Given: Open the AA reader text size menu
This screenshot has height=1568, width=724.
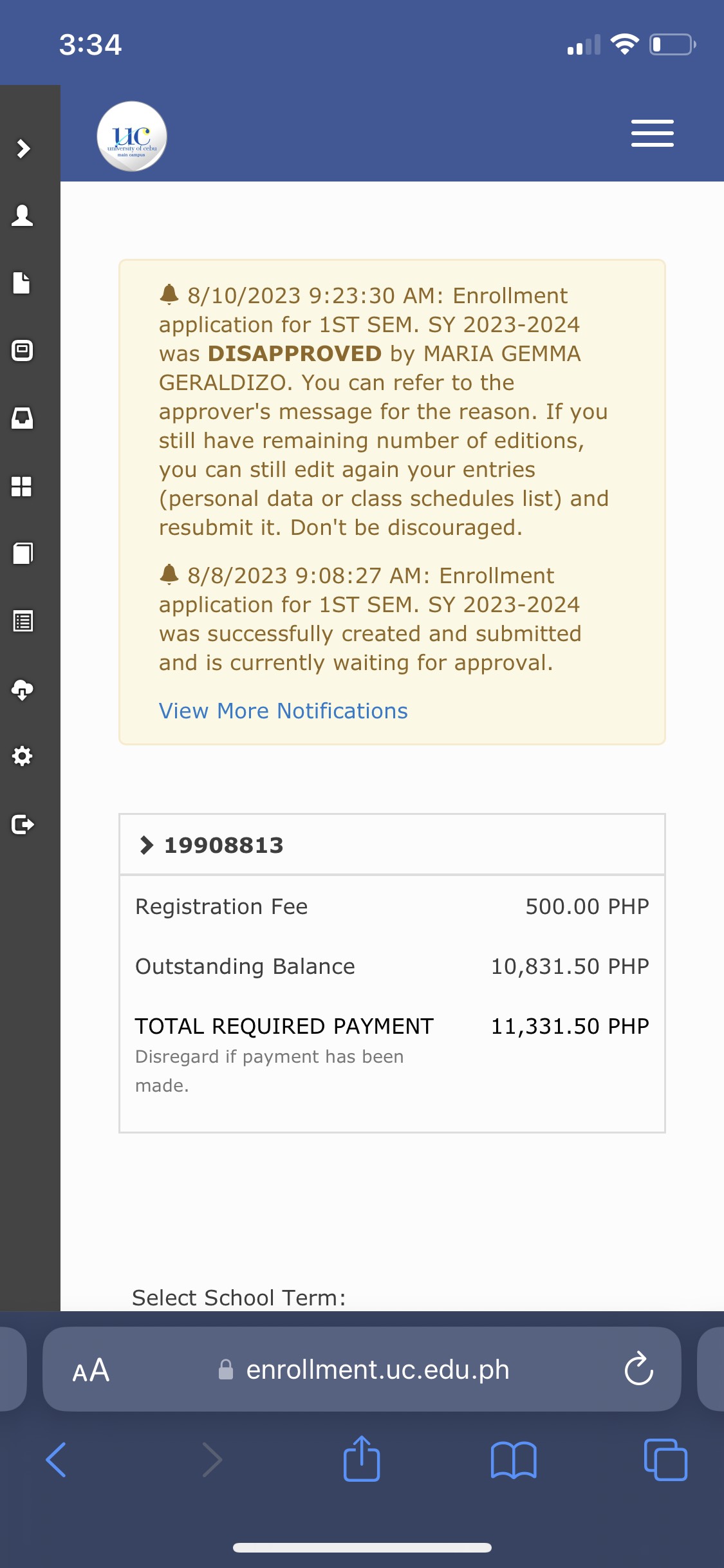Looking at the screenshot, I should pyautogui.click(x=91, y=1370).
